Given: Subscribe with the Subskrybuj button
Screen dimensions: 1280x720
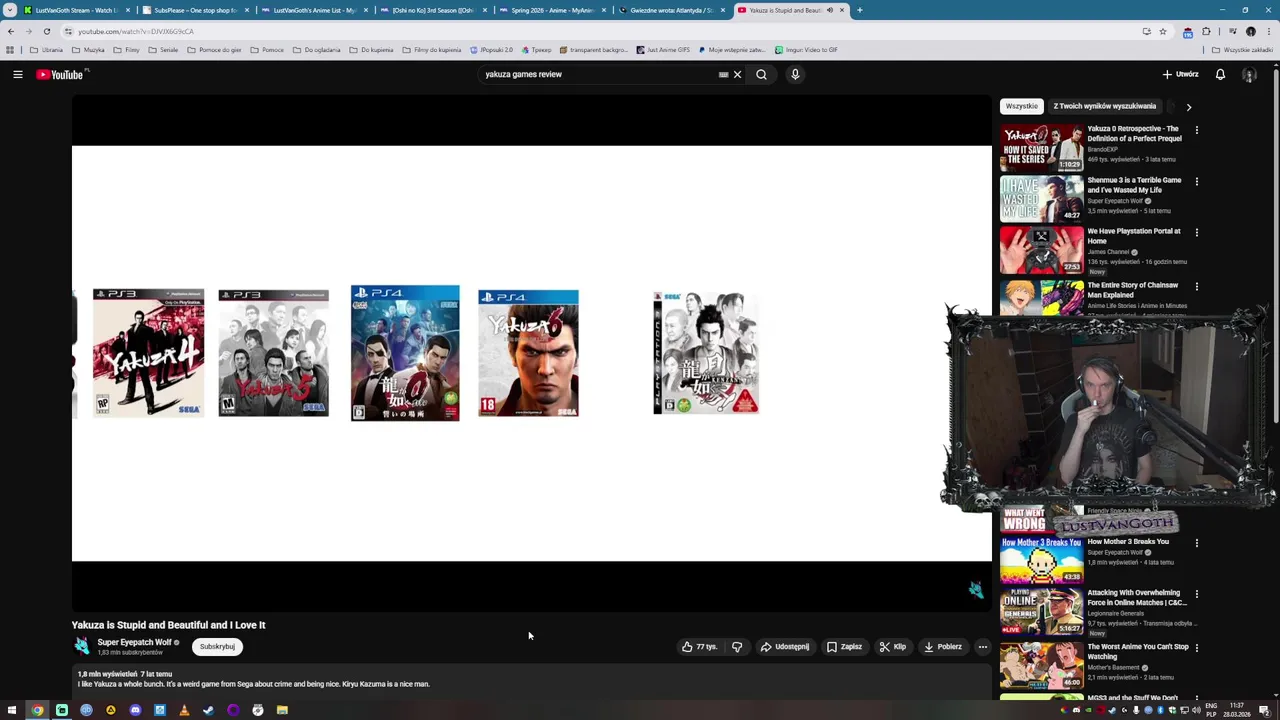Looking at the screenshot, I should [x=217, y=647].
